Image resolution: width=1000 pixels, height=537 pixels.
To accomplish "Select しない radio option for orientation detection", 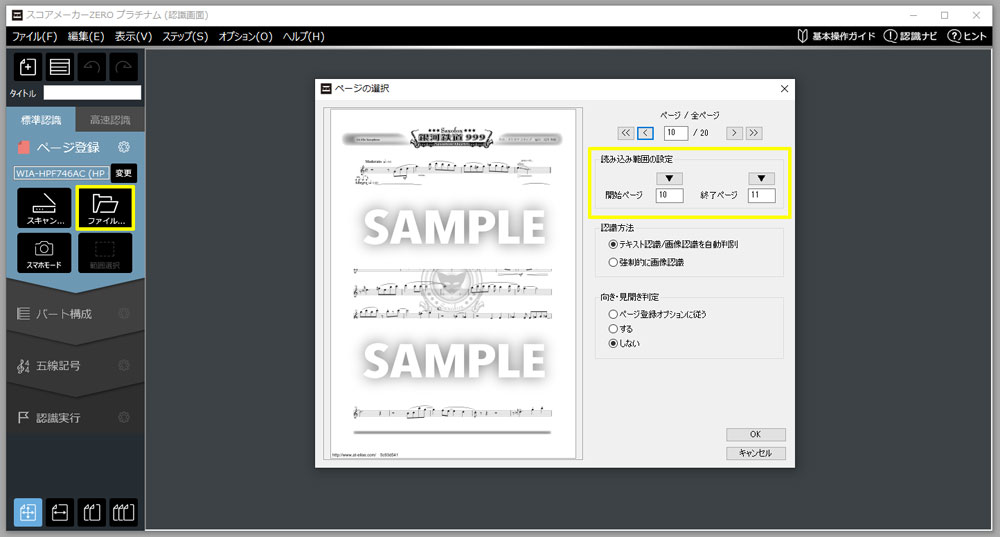I will [x=624, y=343].
